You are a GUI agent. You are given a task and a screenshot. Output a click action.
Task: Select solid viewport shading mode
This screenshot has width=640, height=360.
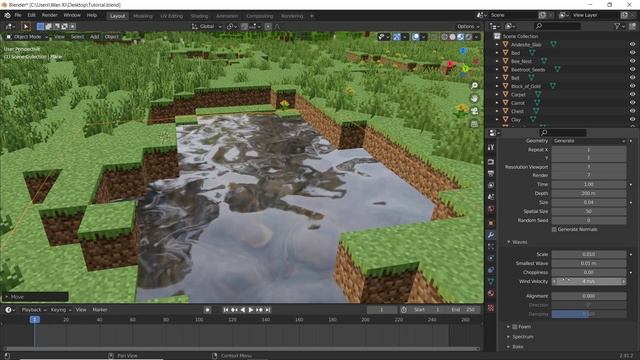[x=452, y=37]
